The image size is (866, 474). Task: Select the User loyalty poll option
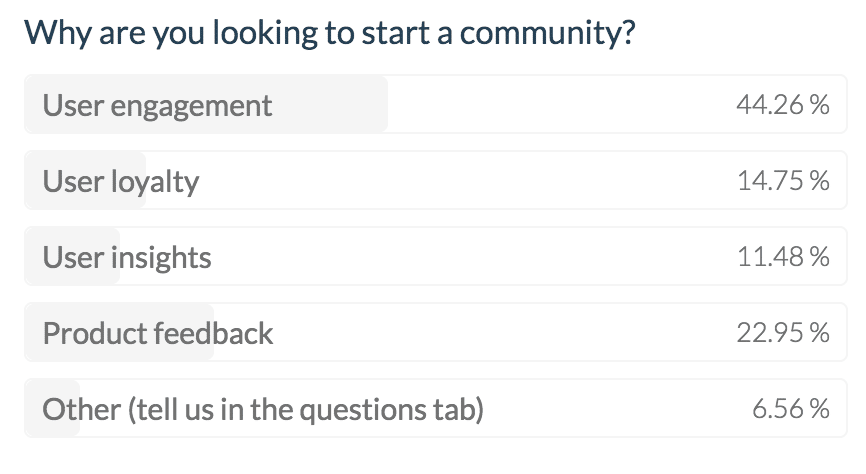[121, 181]
